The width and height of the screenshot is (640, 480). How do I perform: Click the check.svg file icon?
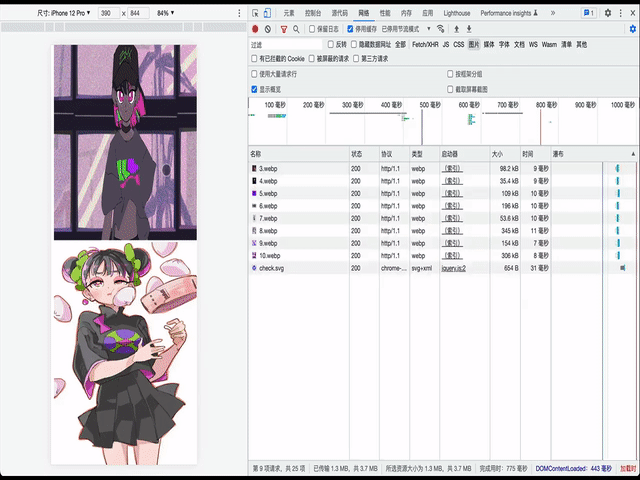[x=254, y=268]
